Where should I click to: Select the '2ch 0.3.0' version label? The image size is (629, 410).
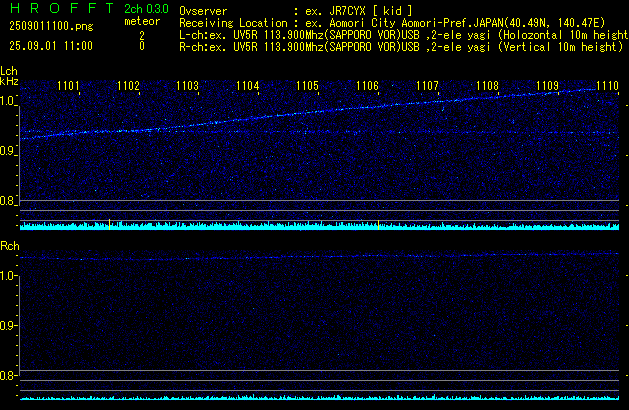(146, 9)
